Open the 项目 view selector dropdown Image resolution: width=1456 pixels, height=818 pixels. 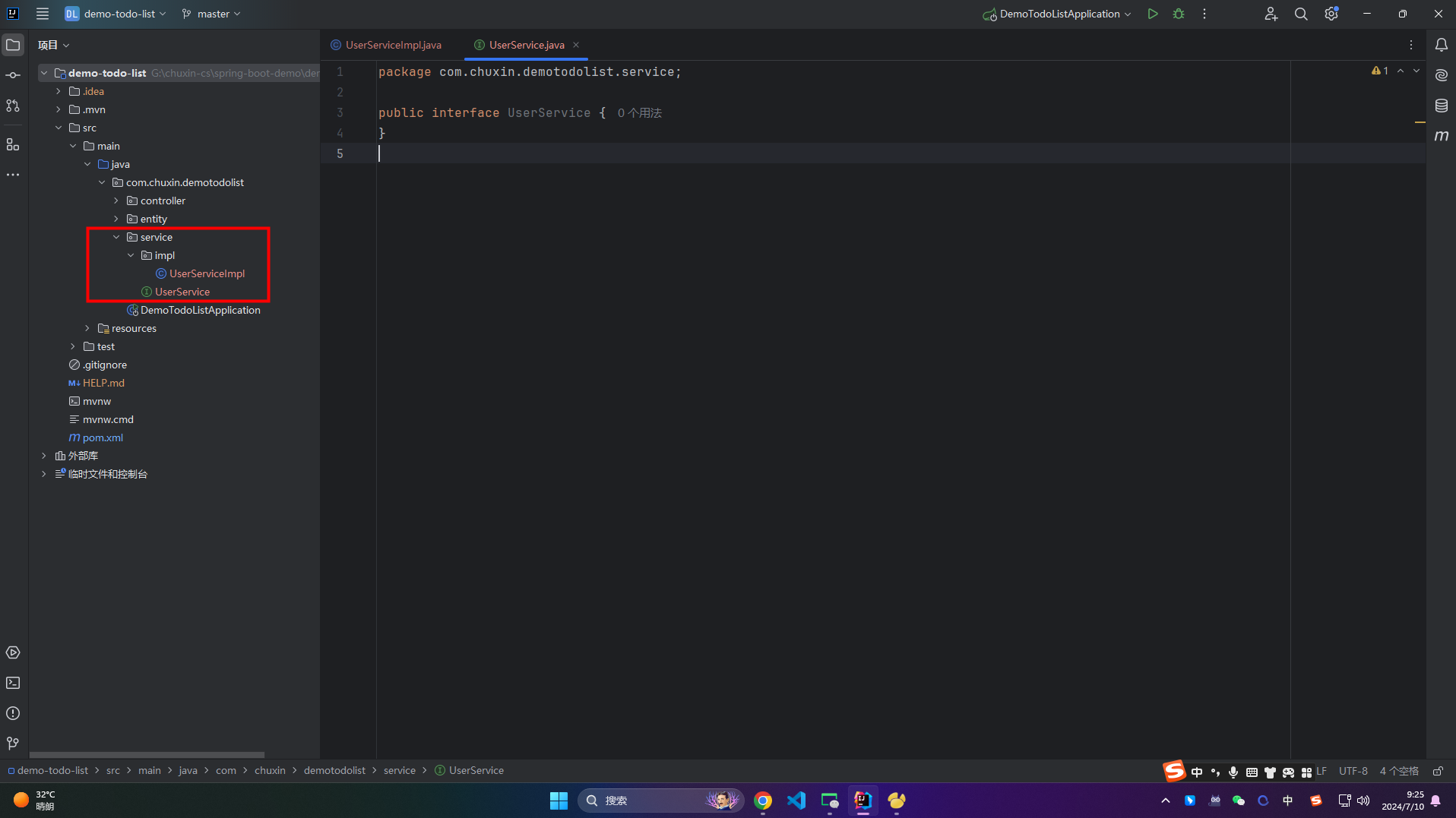coord(54,45)
